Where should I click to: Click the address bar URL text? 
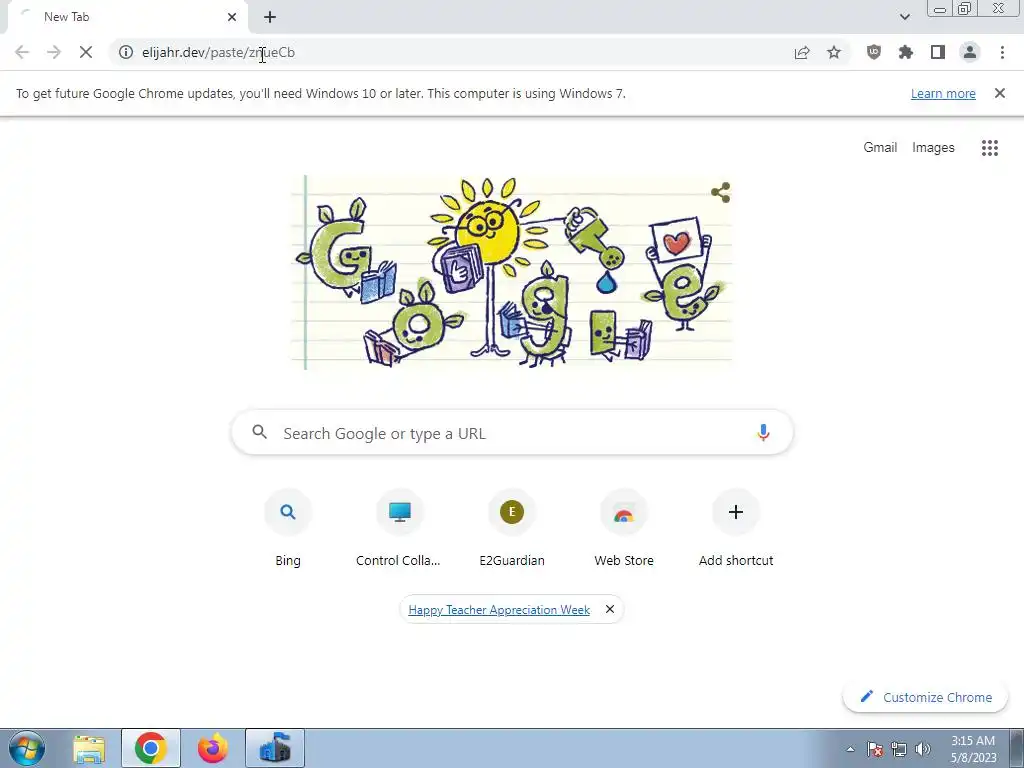(x=218, y=52)
